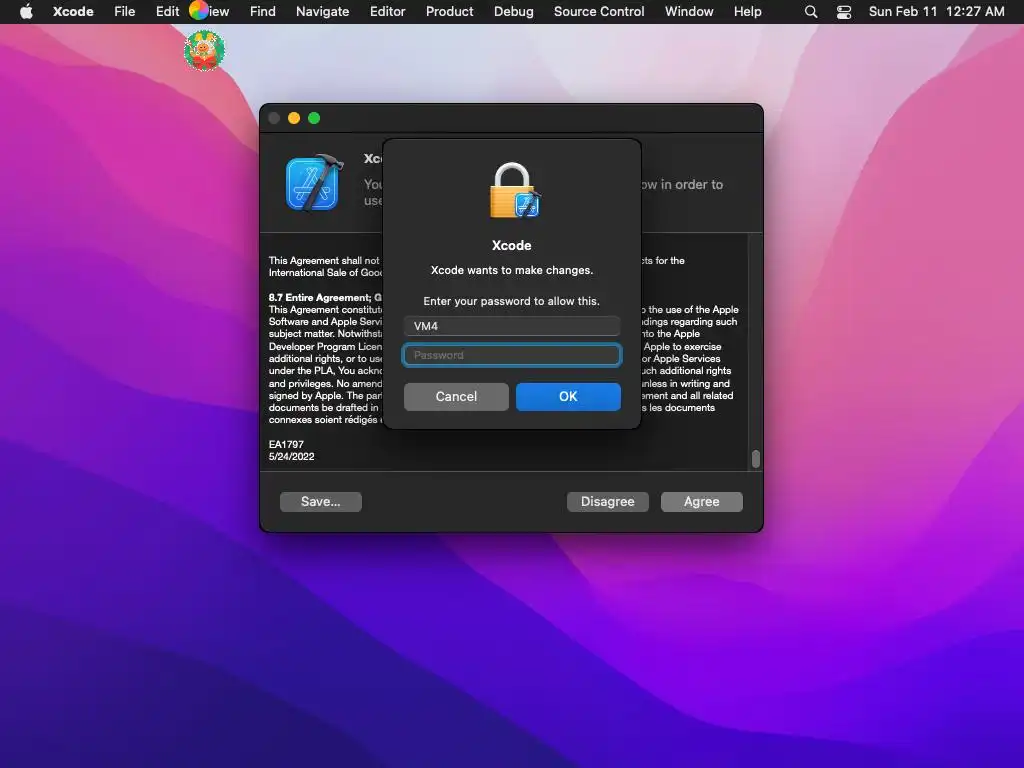Screen dimensions: 1024x768
Task: Open the File menu
Action: click(x=124, y=11)
